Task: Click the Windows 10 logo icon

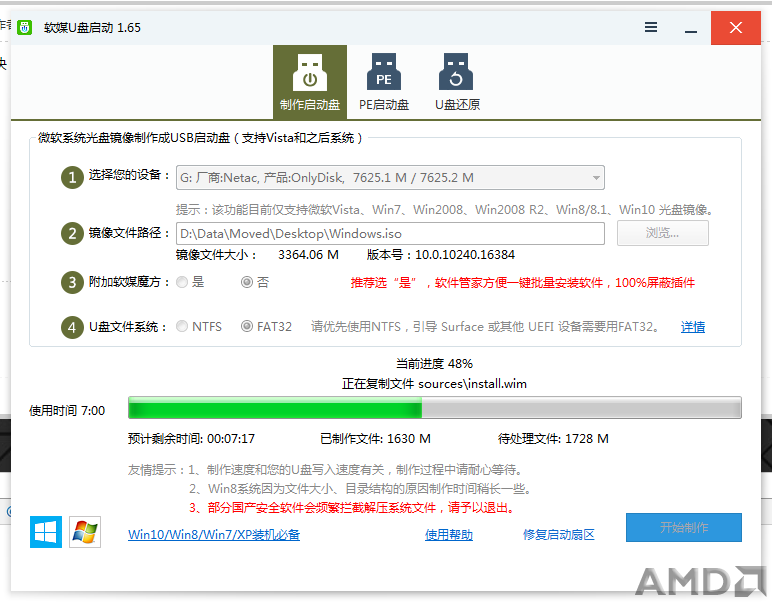Action: [46, 532]
